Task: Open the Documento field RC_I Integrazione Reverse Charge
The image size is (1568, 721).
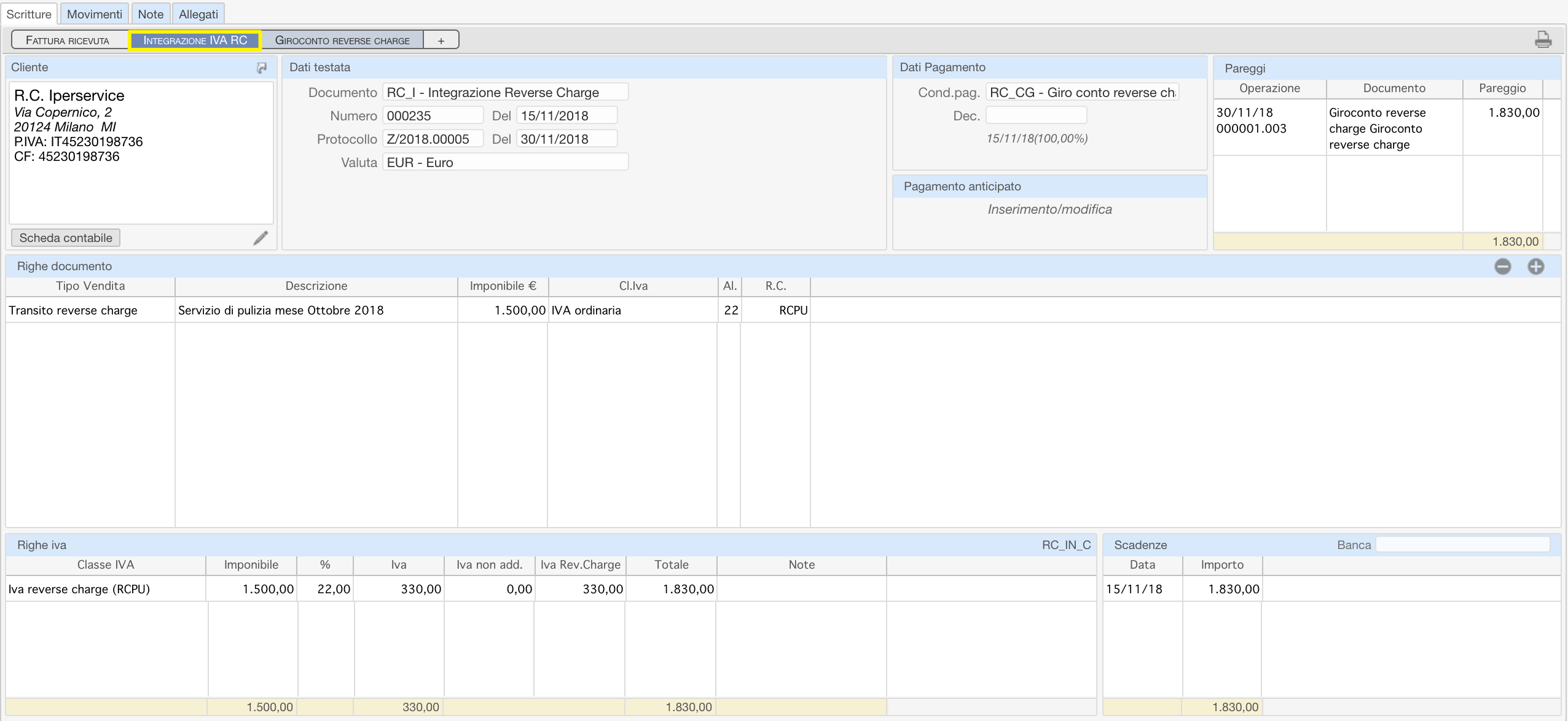Action: tap(505, 92)
